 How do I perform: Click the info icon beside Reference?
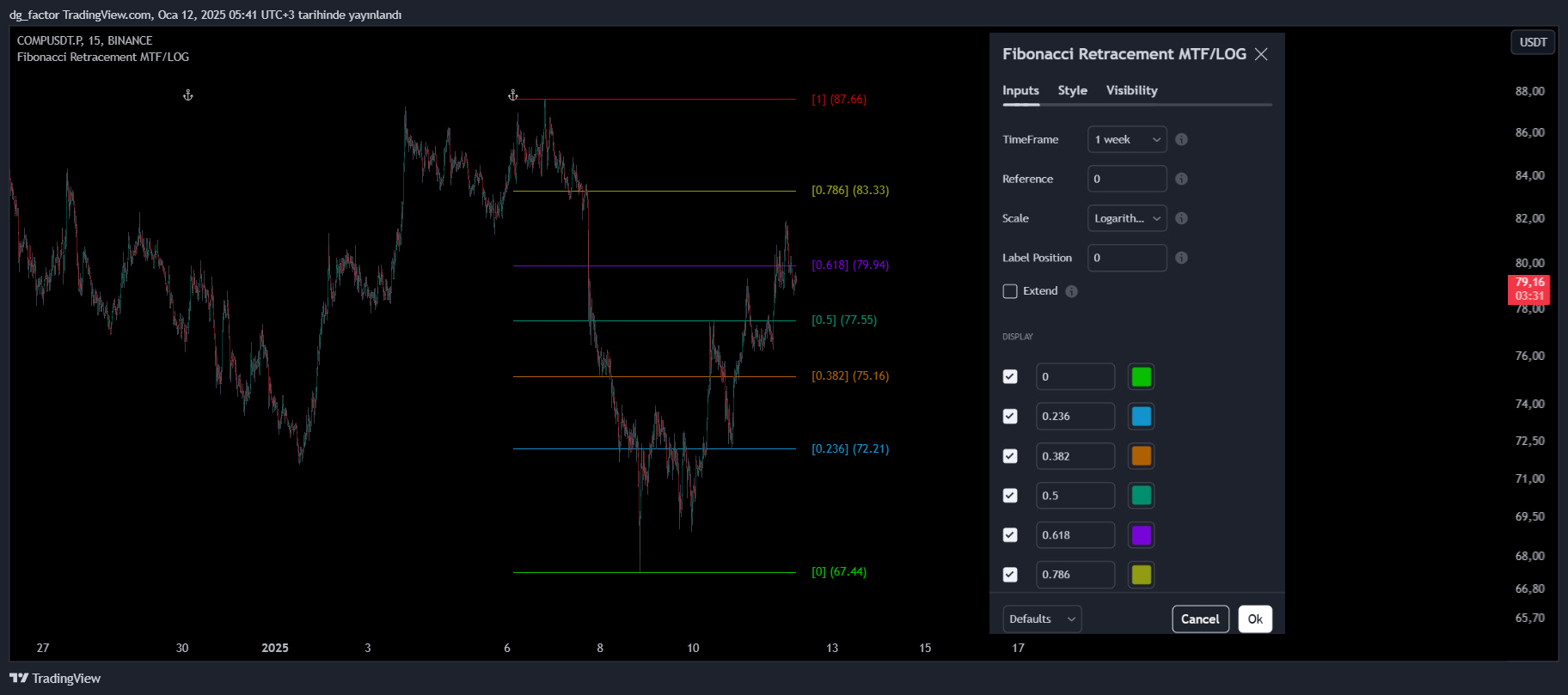1181,179
